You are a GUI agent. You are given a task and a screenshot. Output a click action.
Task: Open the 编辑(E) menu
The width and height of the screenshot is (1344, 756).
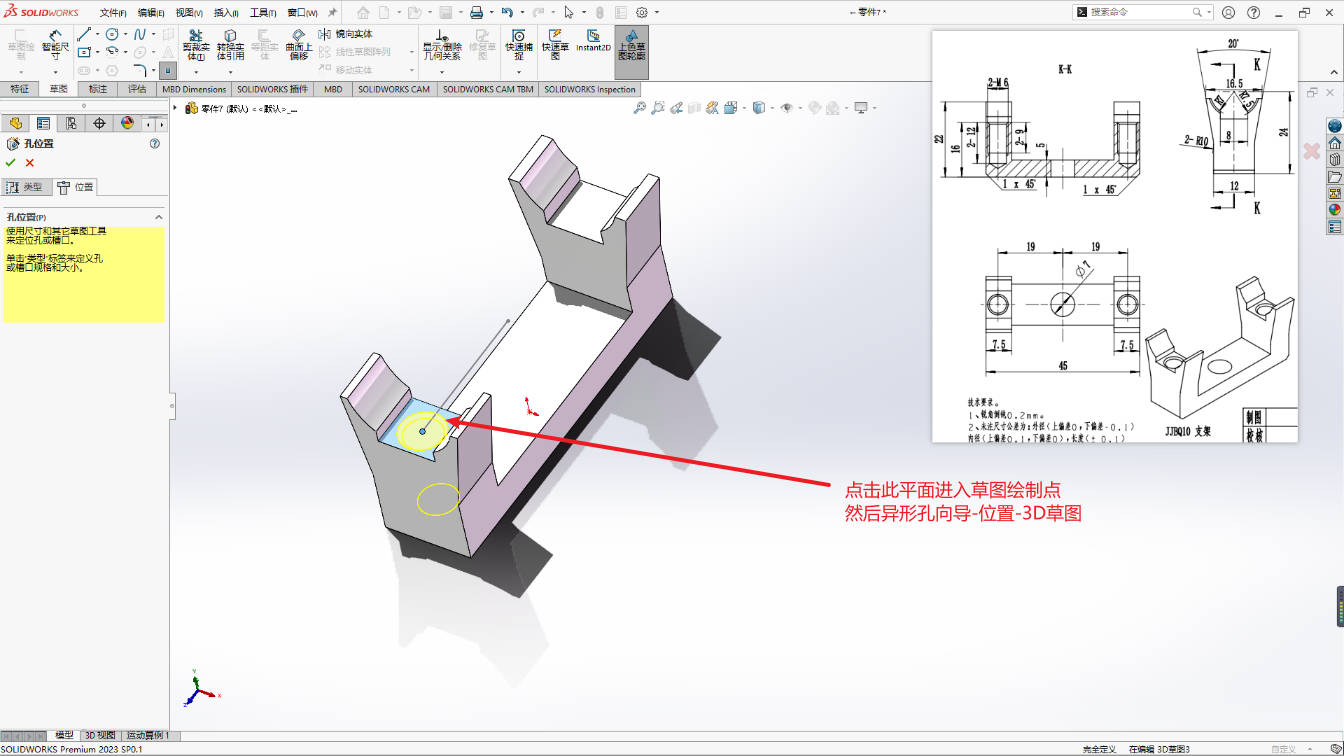[x=151, y=13]
